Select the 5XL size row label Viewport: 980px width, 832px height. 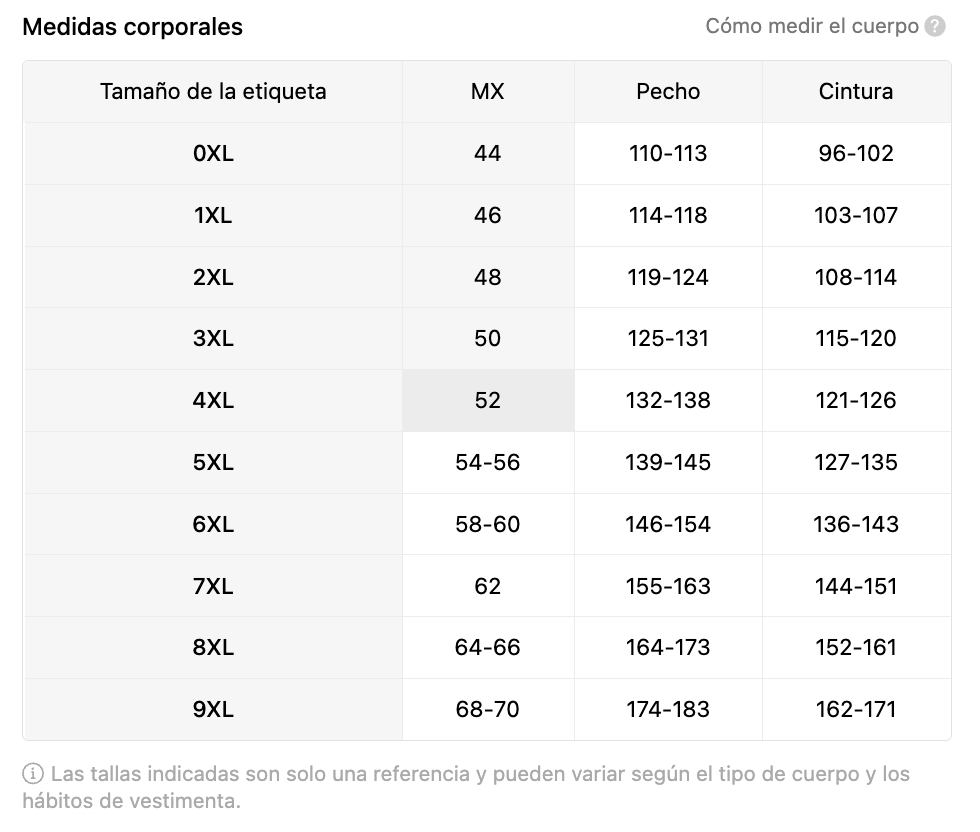tap(213, 463)
